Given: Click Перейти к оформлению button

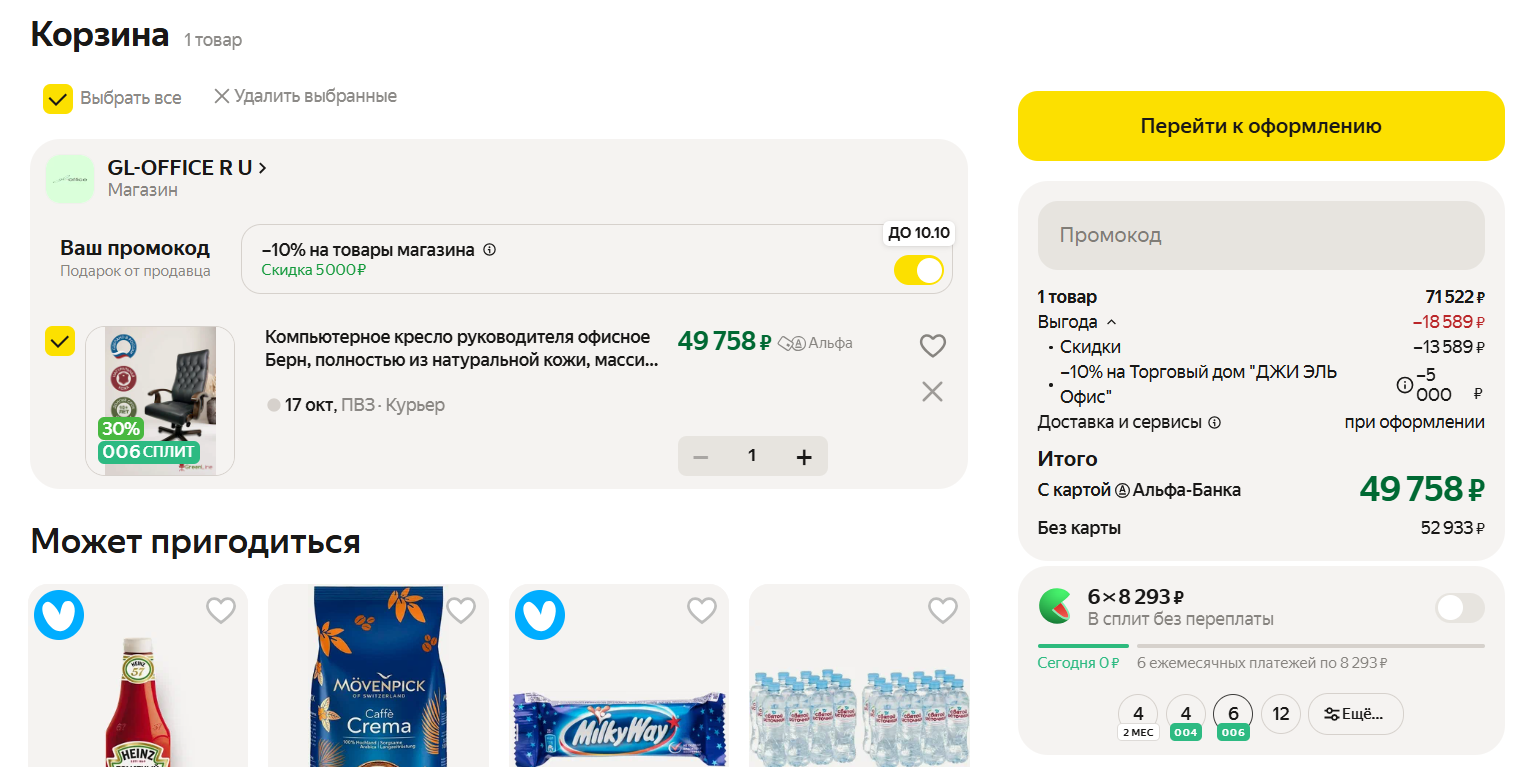Looking at the screenshot, I should 1261,126.
